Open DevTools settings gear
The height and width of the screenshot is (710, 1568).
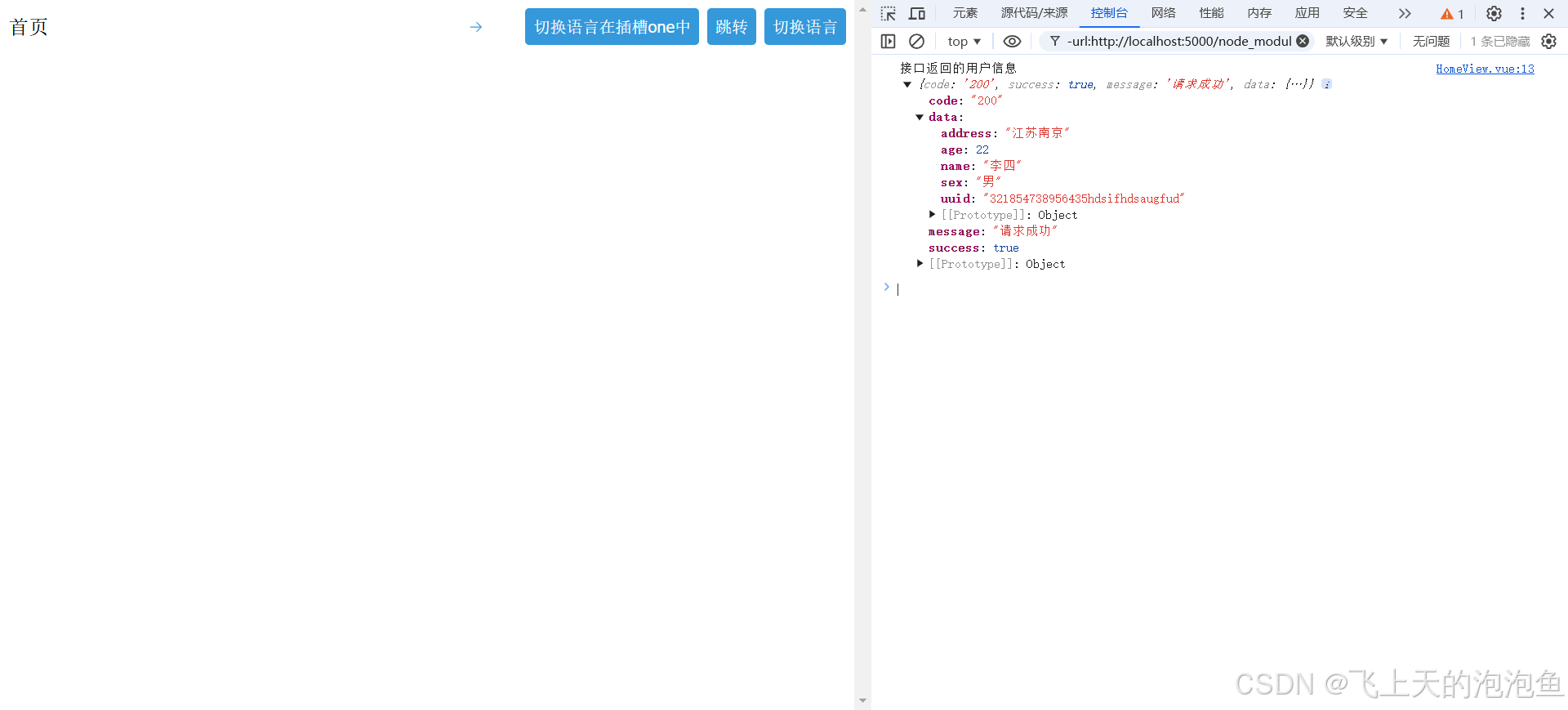coord(1494,13)
